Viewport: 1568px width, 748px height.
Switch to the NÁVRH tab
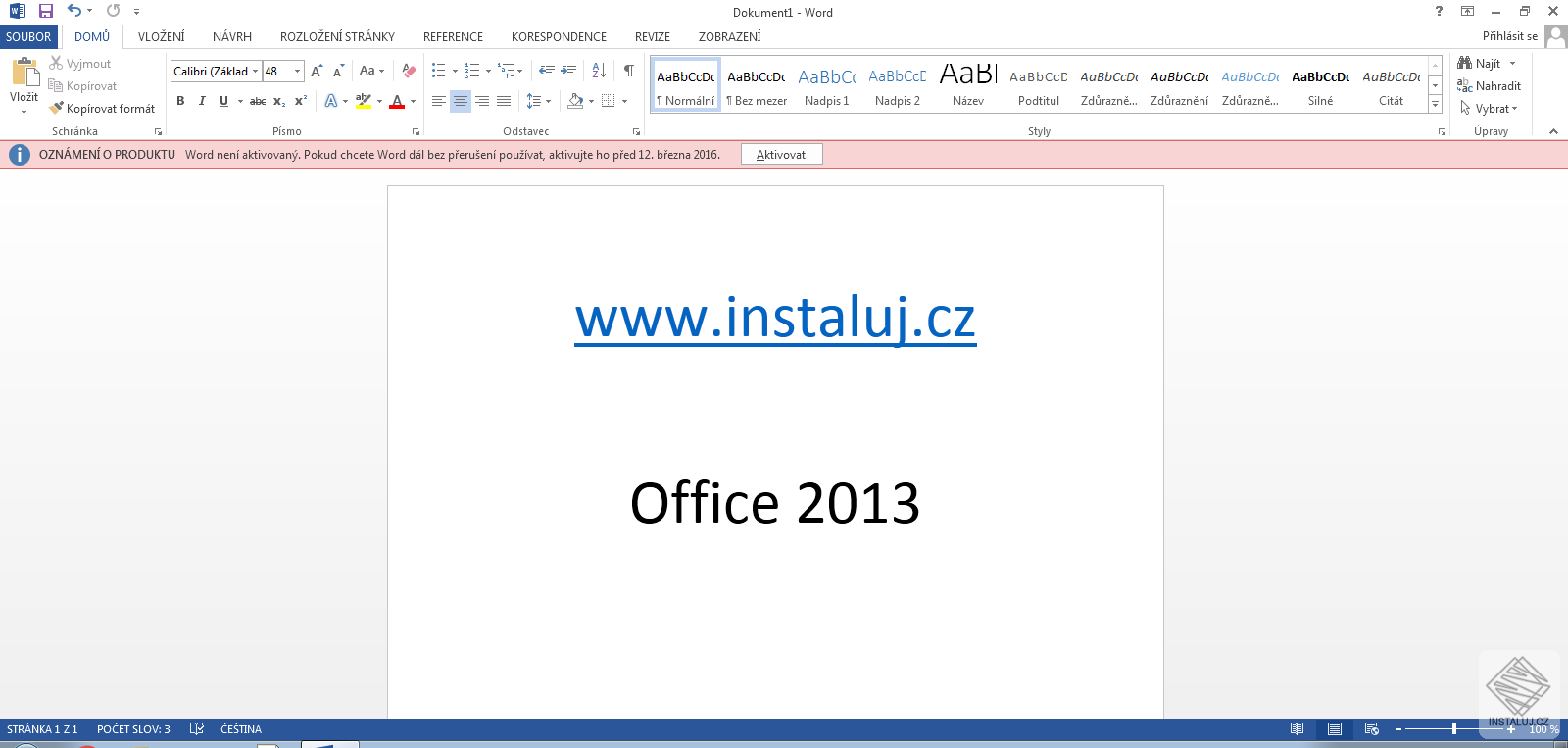[232, 36]
